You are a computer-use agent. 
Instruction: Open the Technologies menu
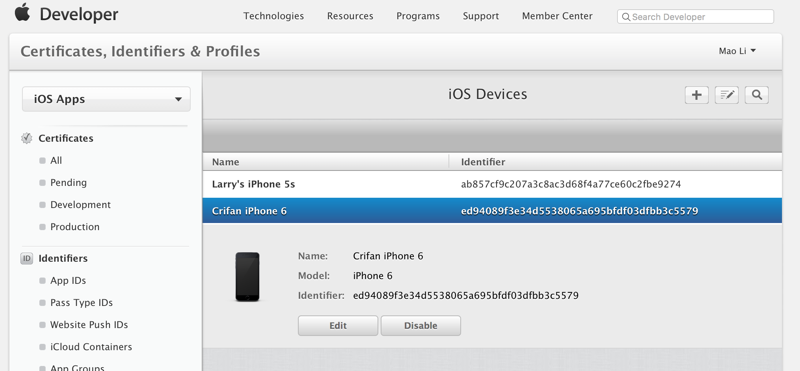point(273,16)
